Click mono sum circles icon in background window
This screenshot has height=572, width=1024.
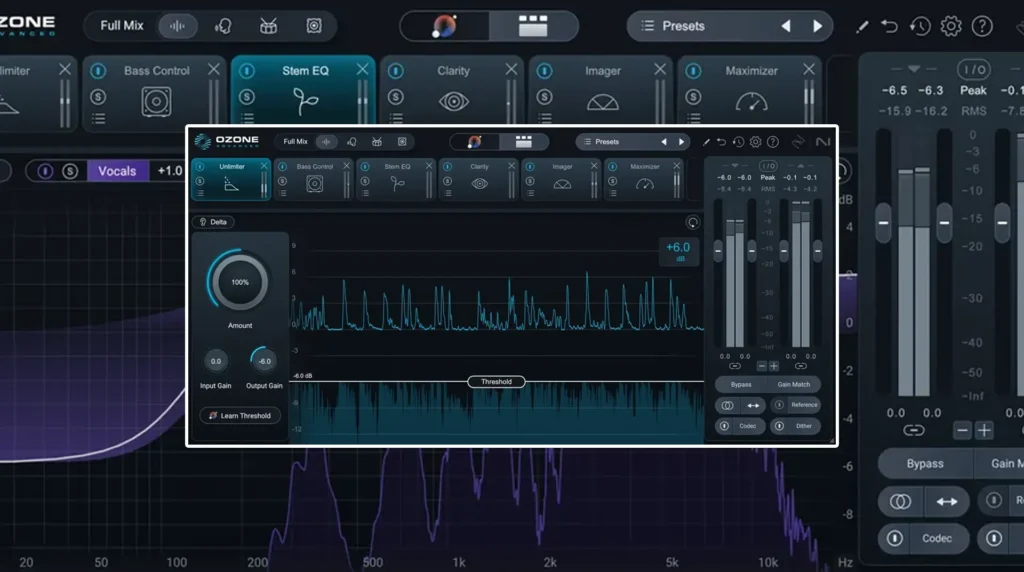(x=900, y=501)
